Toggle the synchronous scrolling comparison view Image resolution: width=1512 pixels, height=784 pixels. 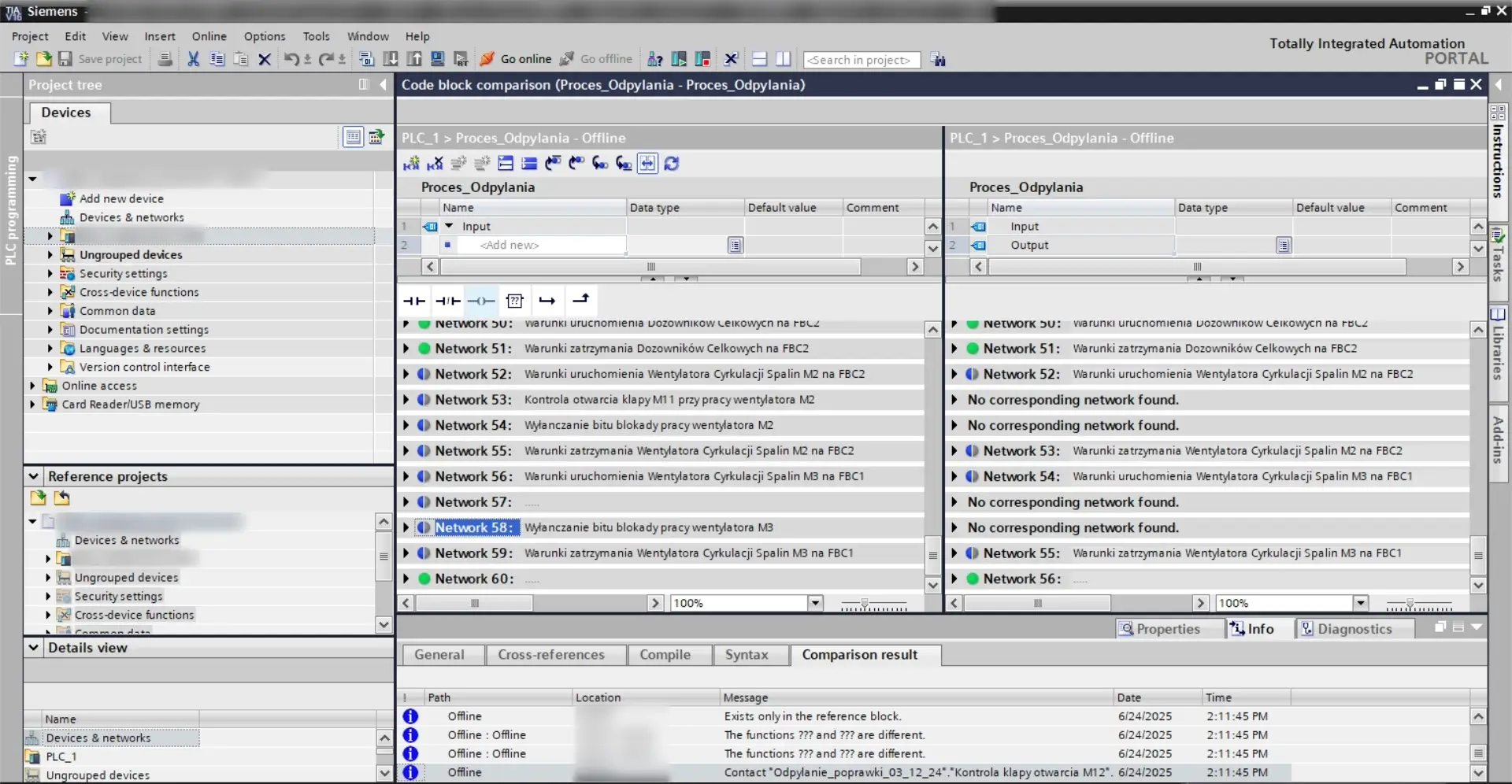point(648,163)
